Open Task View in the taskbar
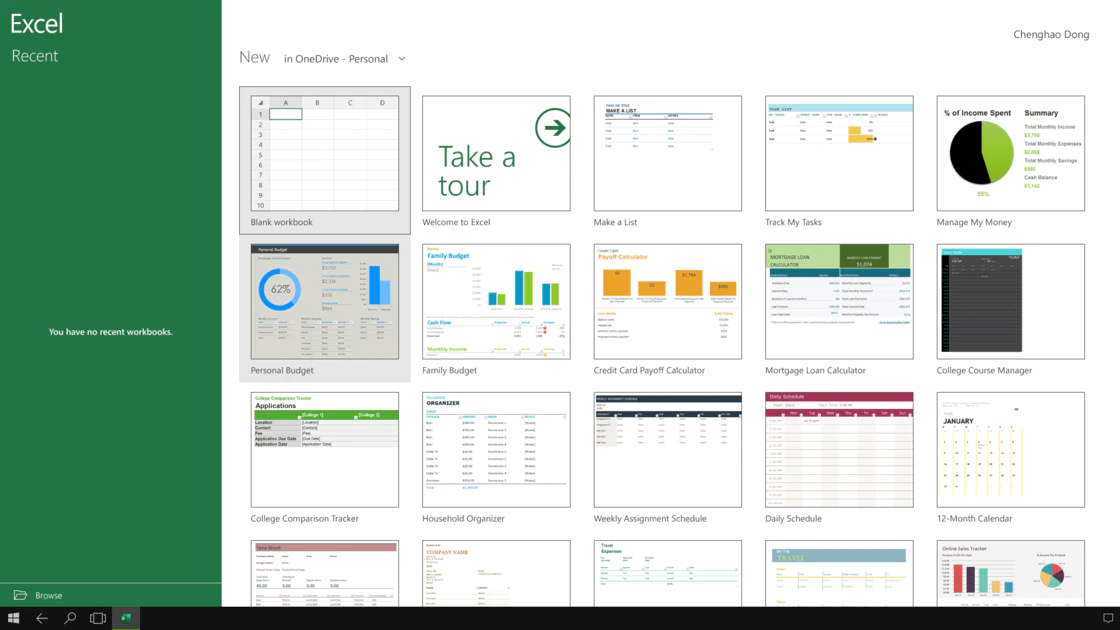This screenshot has height=630, width=1120. (98, 618)
